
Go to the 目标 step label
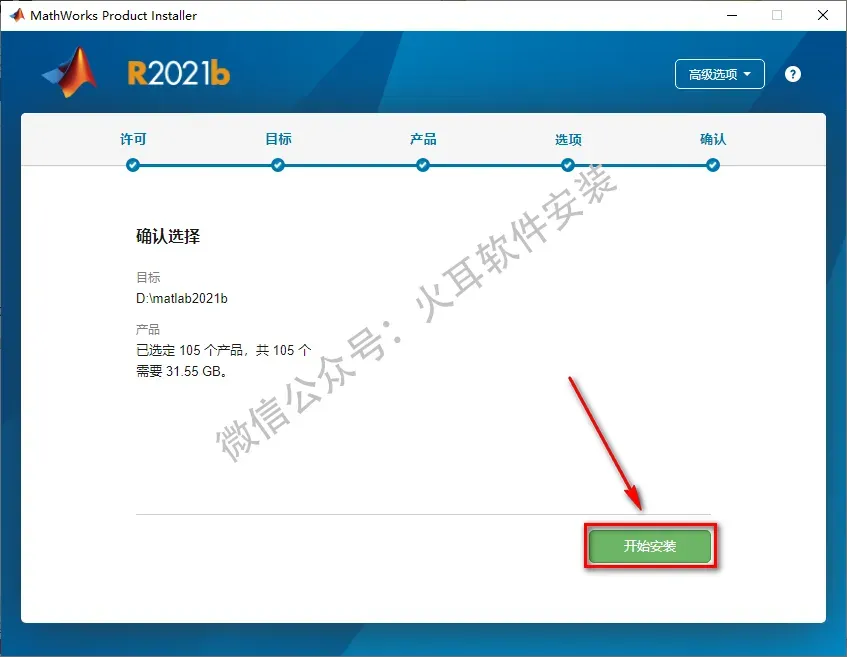pos(278,139)
